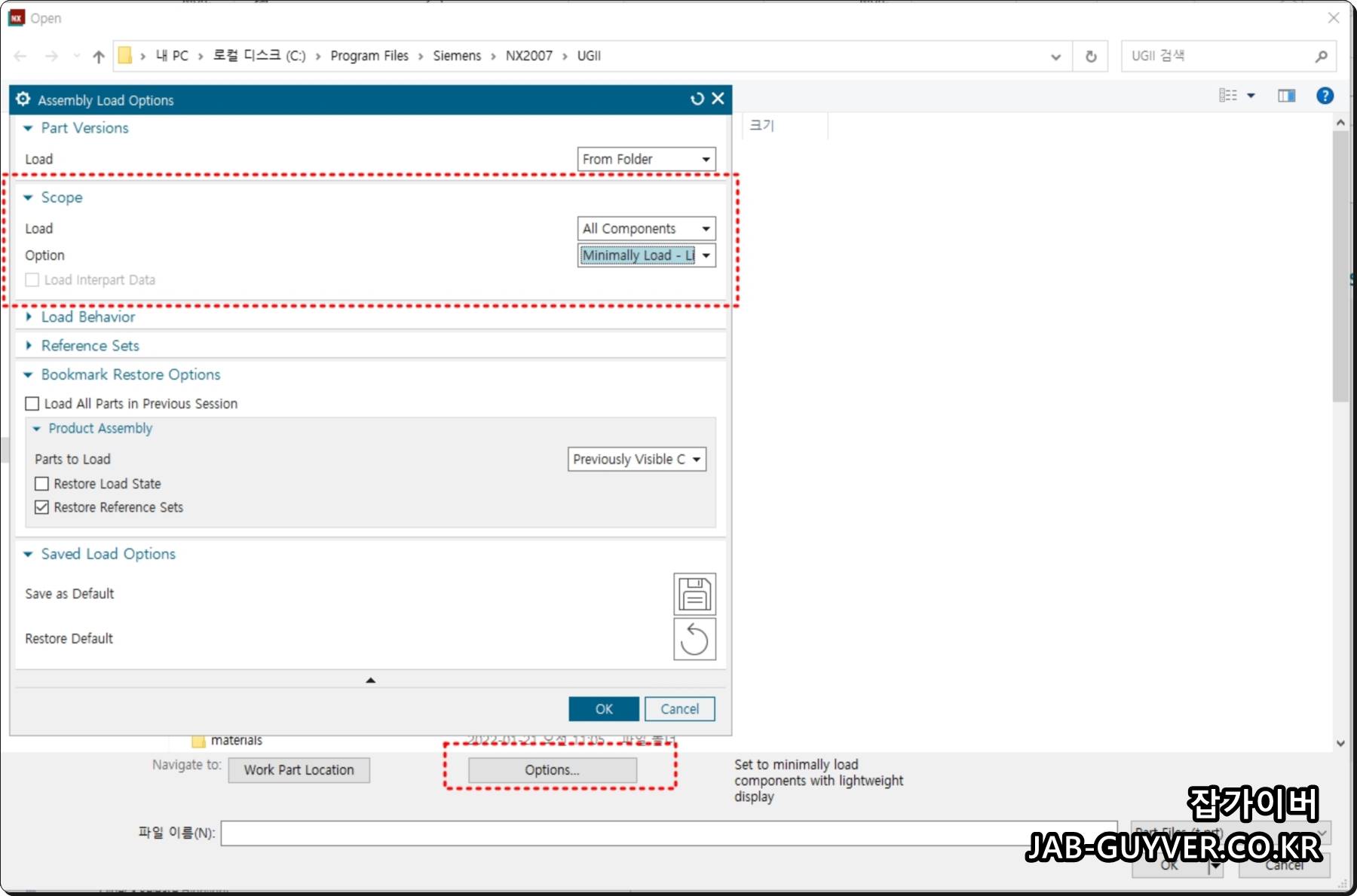
Task: Click Program Files in the breadcrumb path
Action: pyautogui.click(x=369, y=57)
